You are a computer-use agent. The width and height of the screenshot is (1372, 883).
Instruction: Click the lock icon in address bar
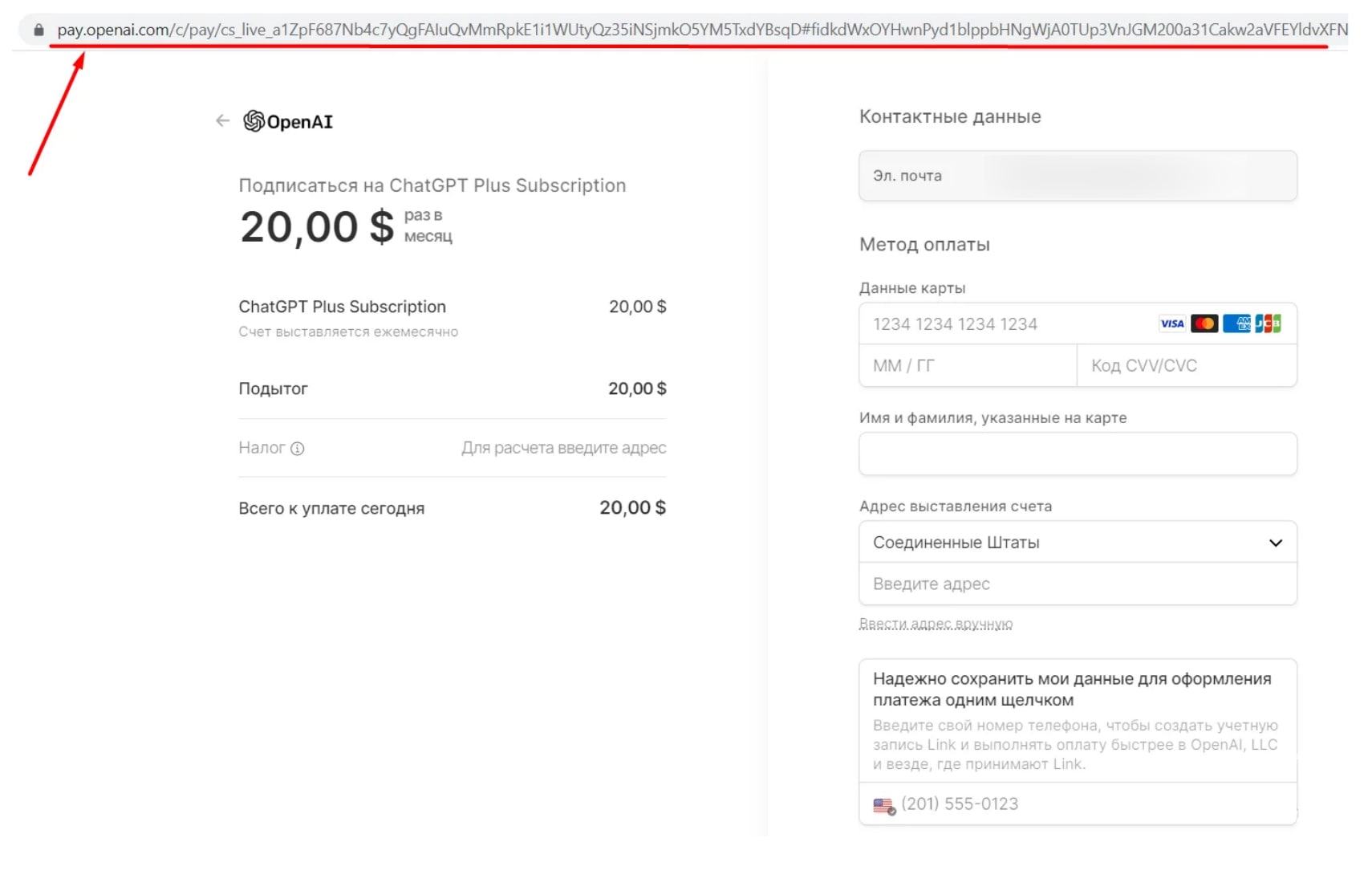[x=39, y=30]
